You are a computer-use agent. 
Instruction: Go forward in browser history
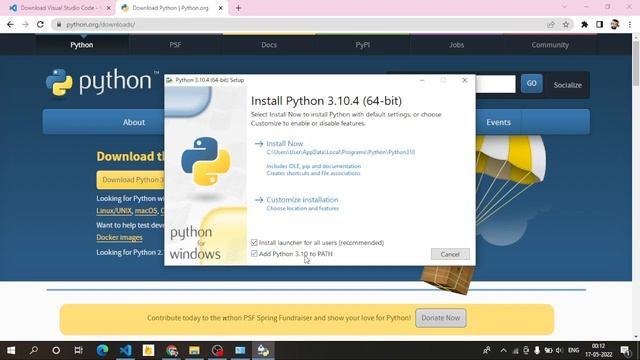(x=25, y=24)
